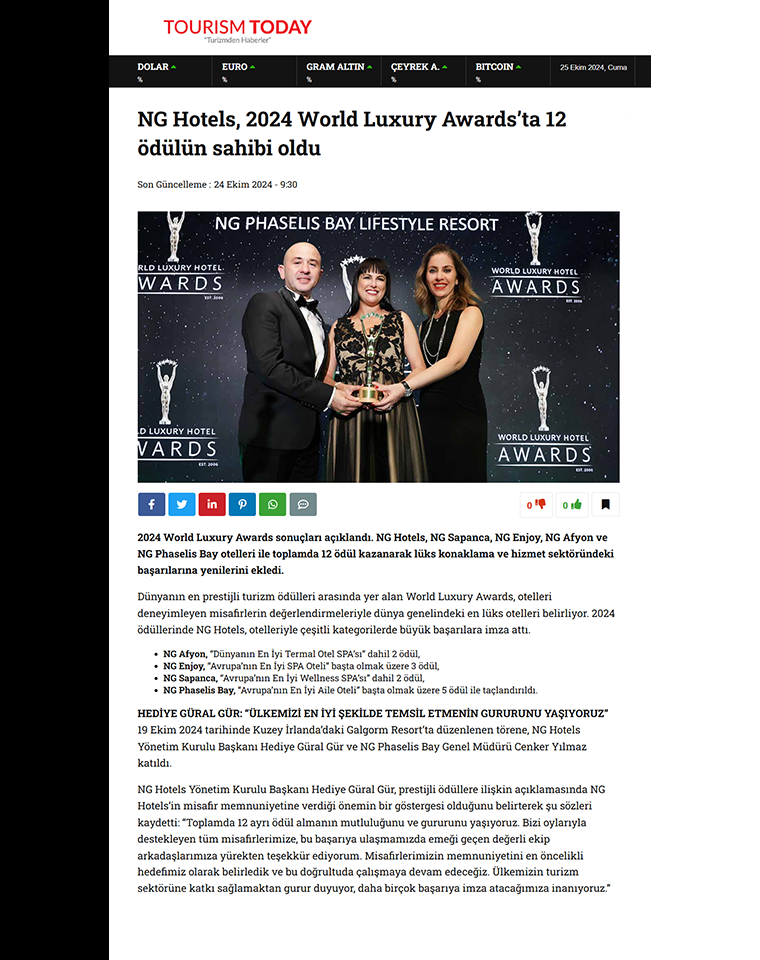This screenshot has width=760, height=960.
Task: Click the article headline about NG Hotels
Action: click(x=352, y=133)
